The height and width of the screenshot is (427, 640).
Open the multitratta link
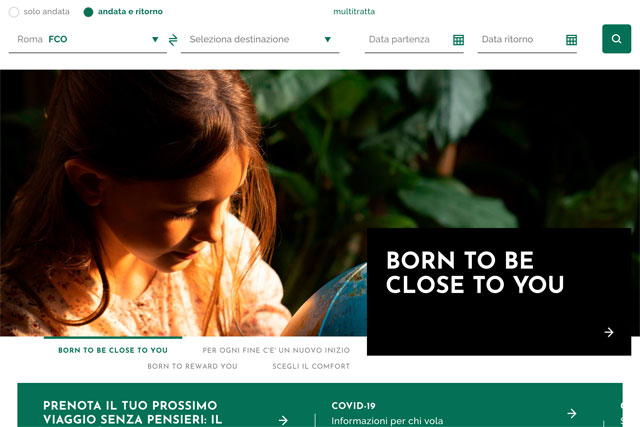[x=354, y=11]
